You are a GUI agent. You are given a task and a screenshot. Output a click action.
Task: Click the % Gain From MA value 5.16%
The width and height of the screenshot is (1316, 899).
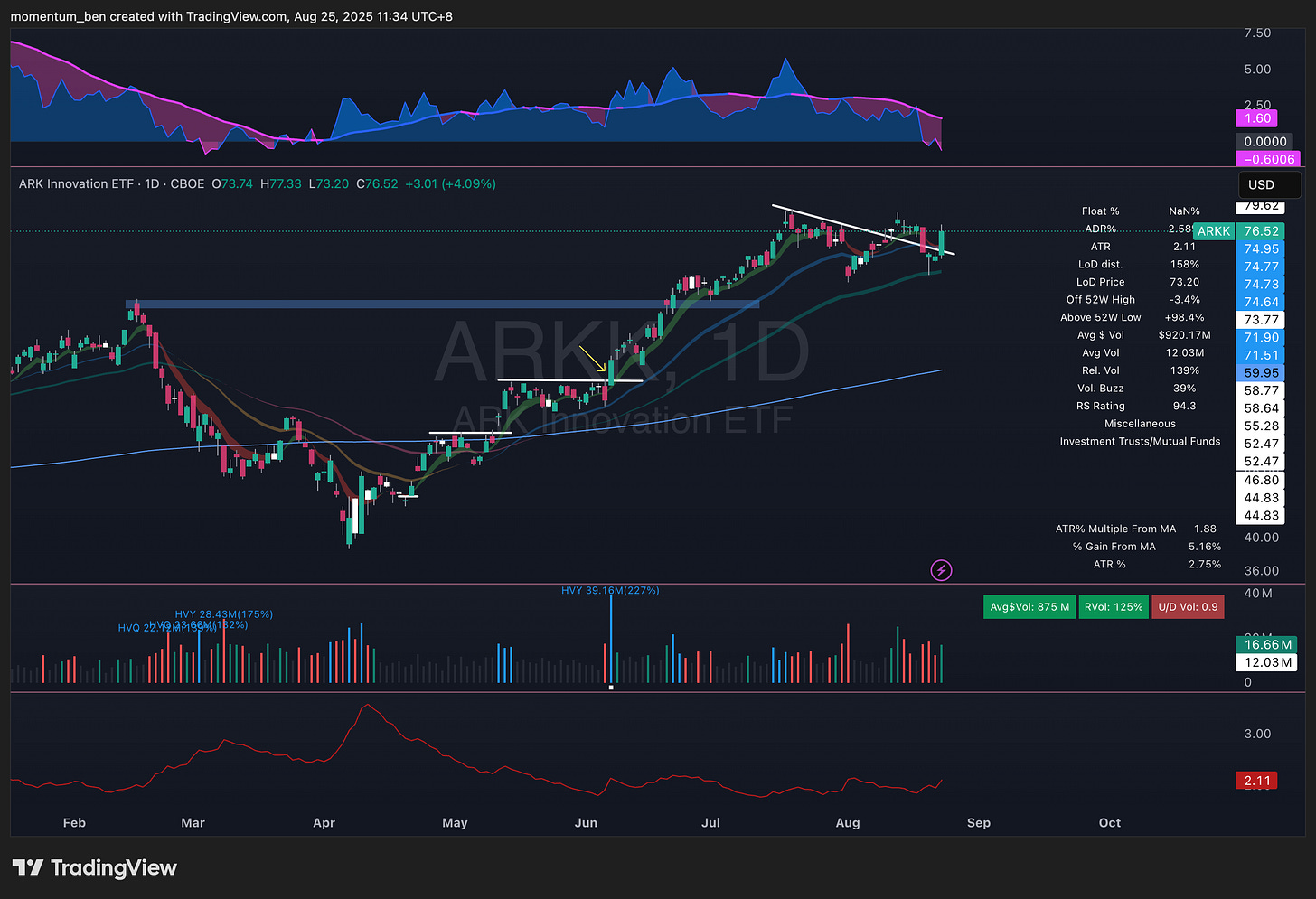point(1205,547)
